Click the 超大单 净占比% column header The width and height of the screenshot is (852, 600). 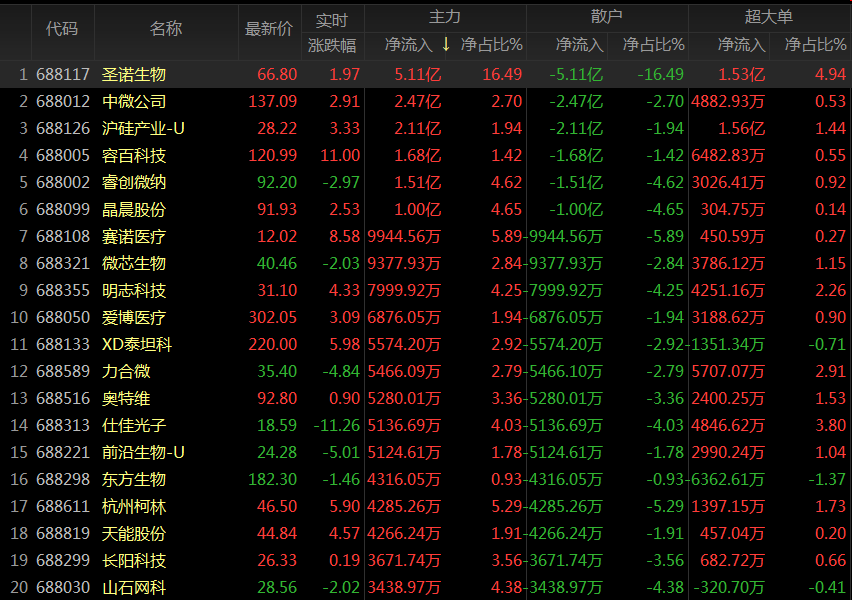pyautogui.click(x=816, y=45)
